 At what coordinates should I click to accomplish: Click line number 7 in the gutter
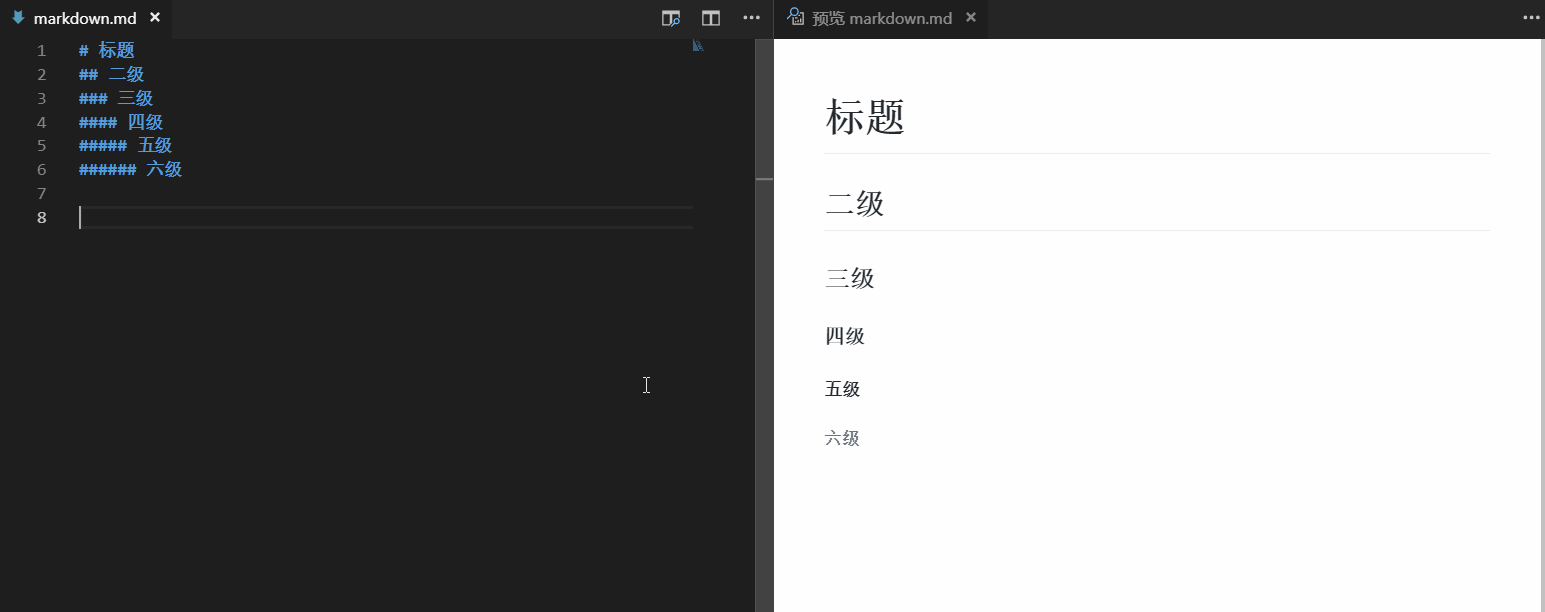pyautogui.click(x=41, y=194)
